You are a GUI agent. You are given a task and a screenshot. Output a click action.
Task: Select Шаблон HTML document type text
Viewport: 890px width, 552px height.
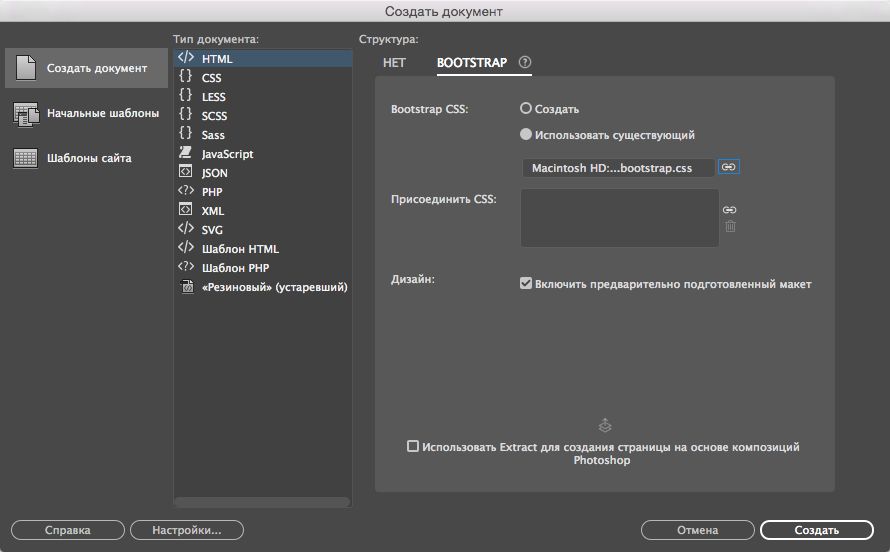pyautogui.click(x=240, y=249)
